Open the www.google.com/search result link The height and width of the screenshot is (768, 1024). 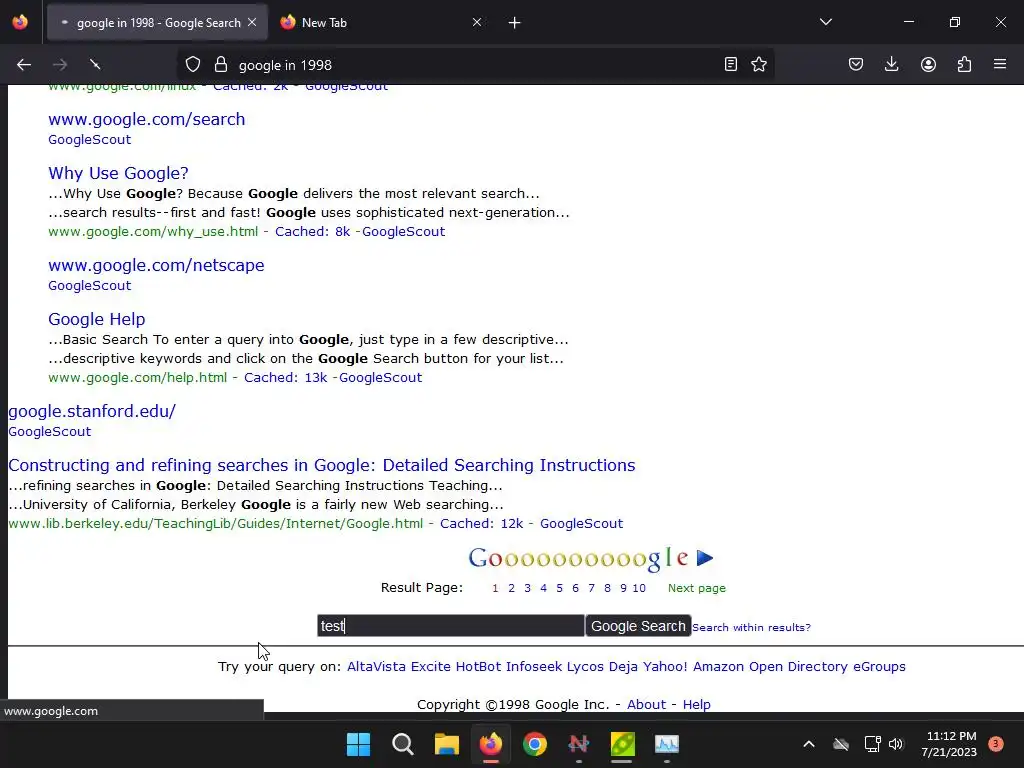coord(146,120)
